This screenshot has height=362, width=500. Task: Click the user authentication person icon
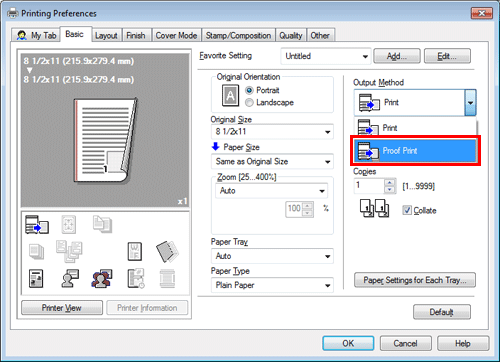pyautogui.click(x=70, y=279)
